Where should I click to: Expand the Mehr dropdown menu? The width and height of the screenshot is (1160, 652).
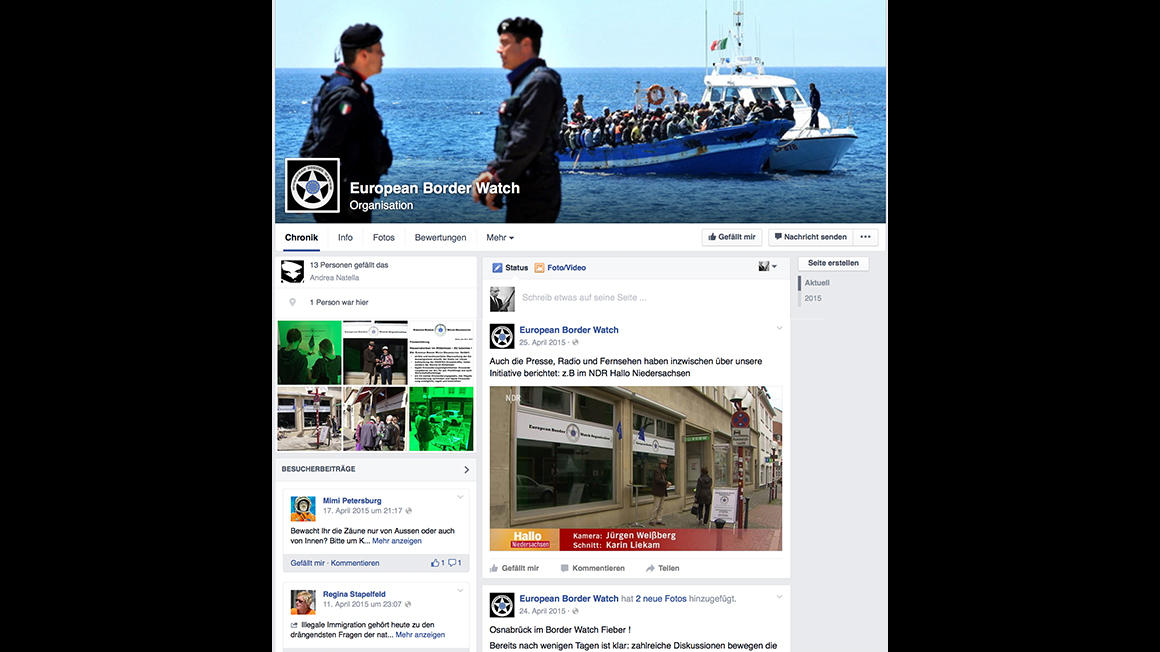500,238
